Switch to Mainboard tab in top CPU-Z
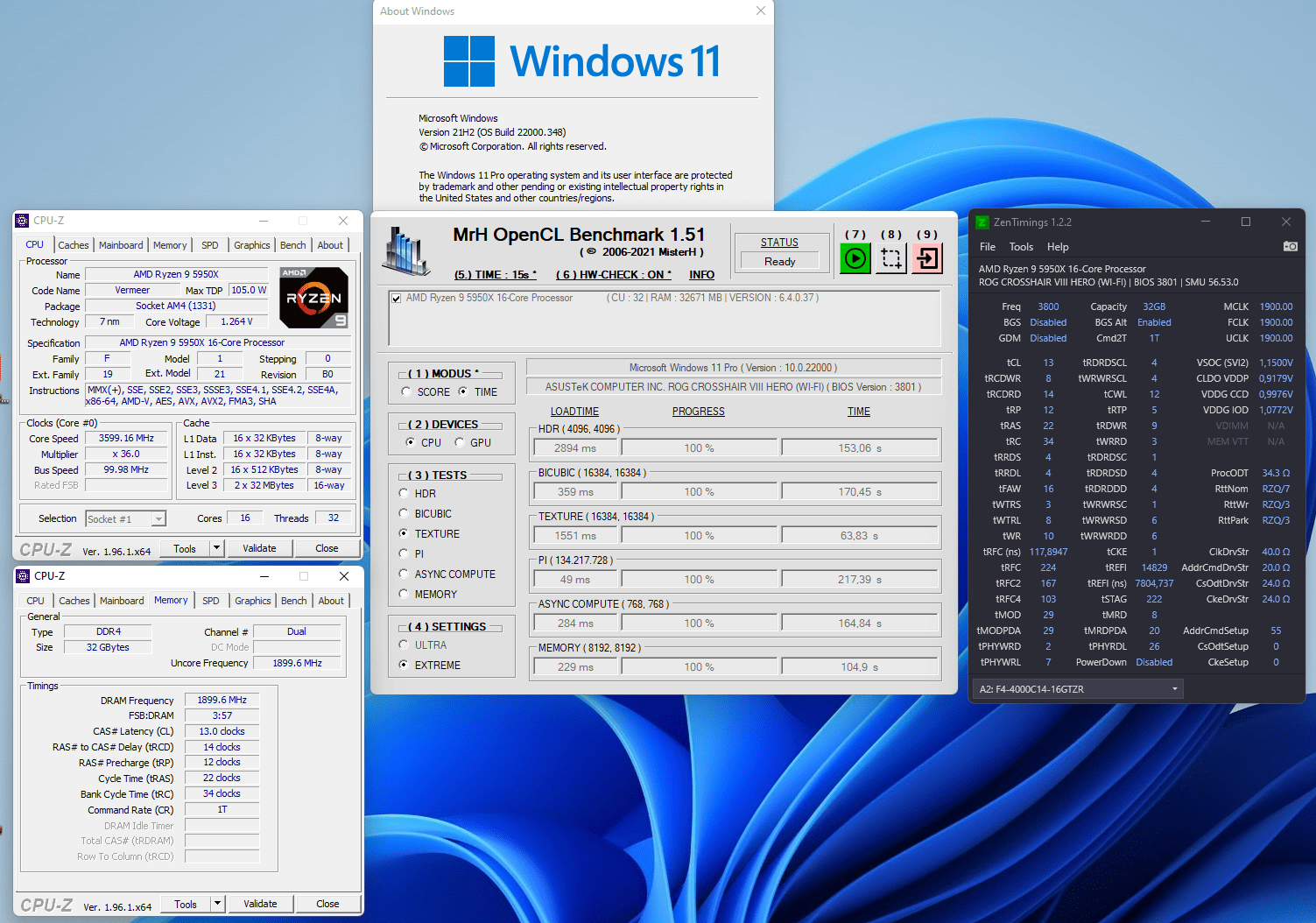Image resolution: width=1316 pixels, height=923 pixels. coord(121,245)
